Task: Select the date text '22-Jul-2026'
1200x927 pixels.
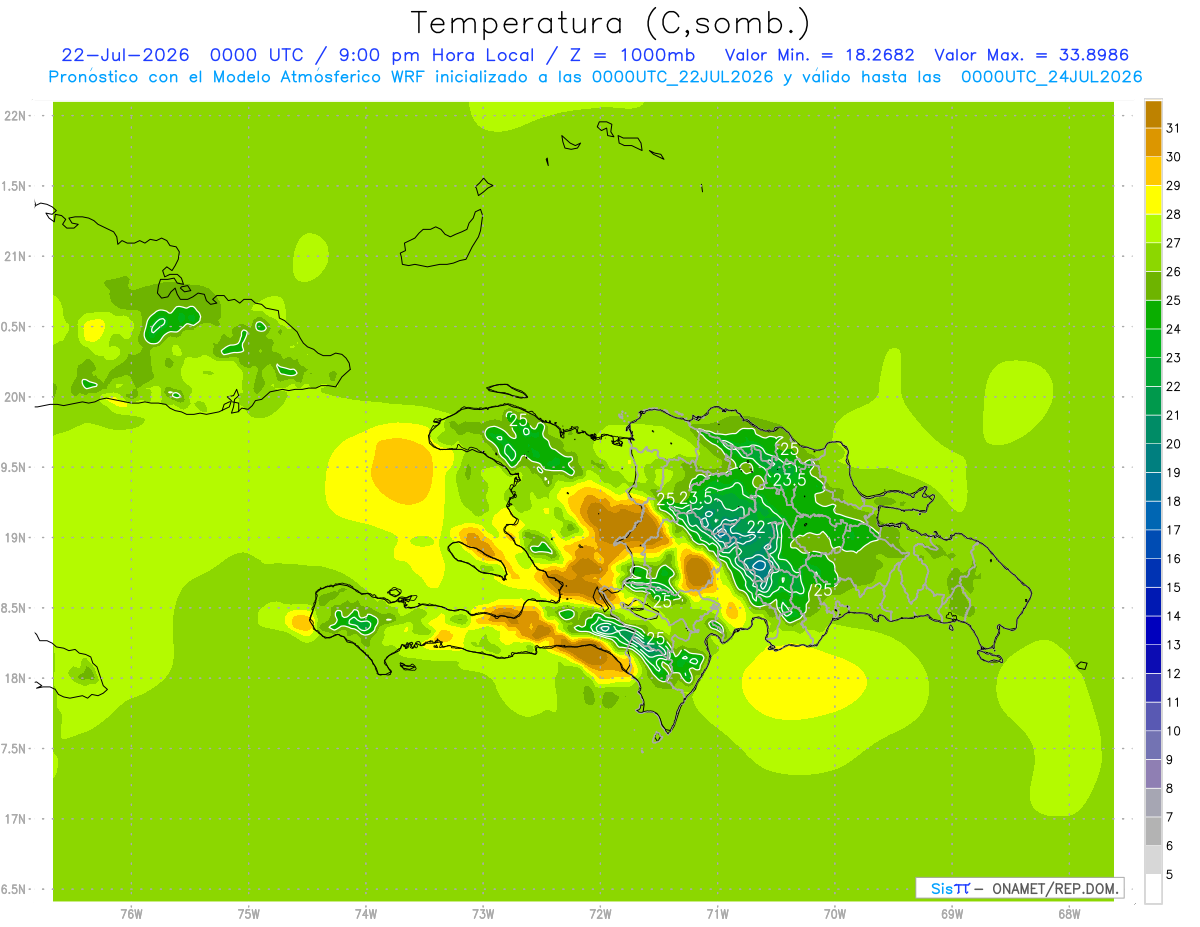Action: 125,55
